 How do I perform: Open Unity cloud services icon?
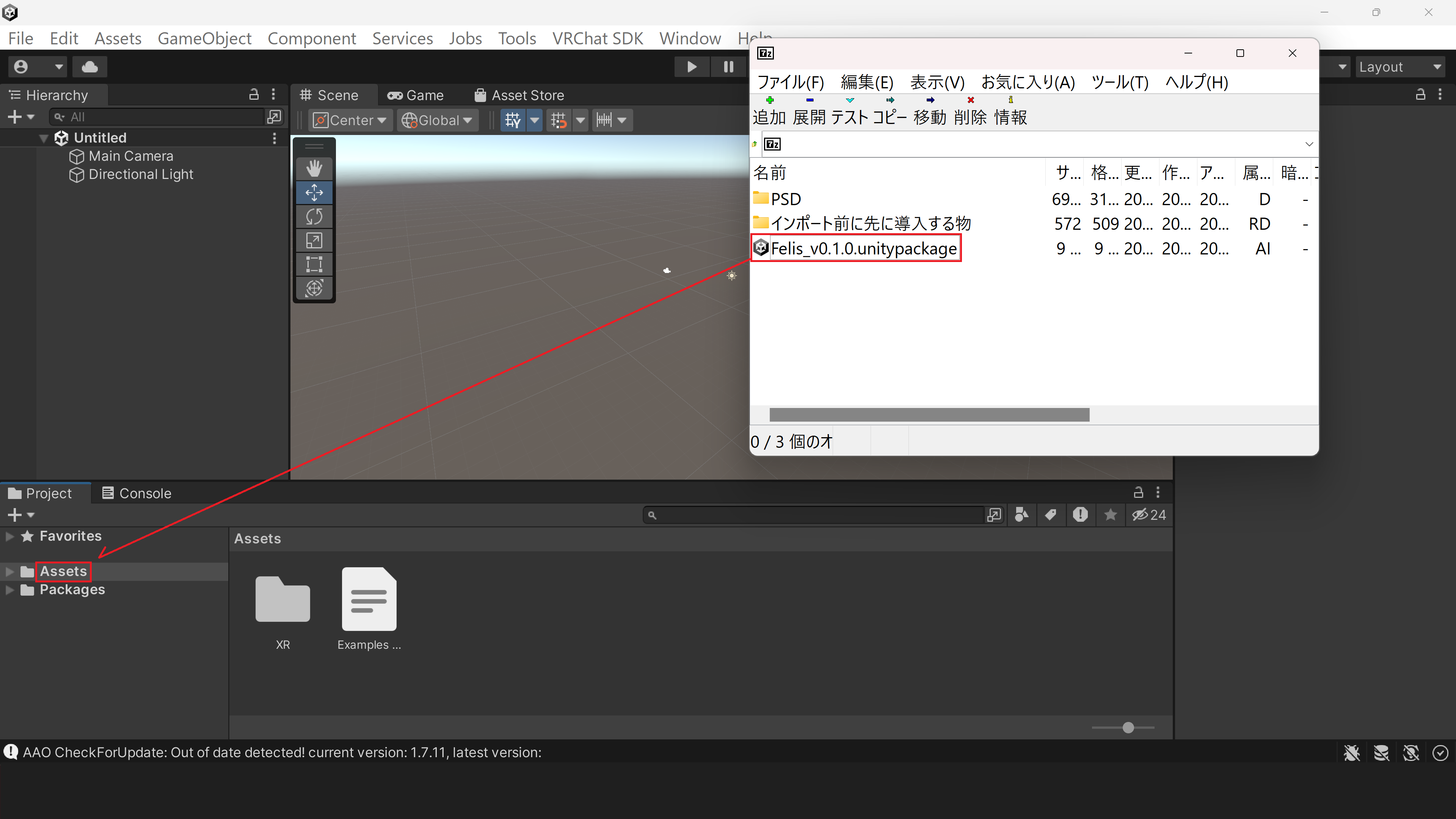pos(90,67)
